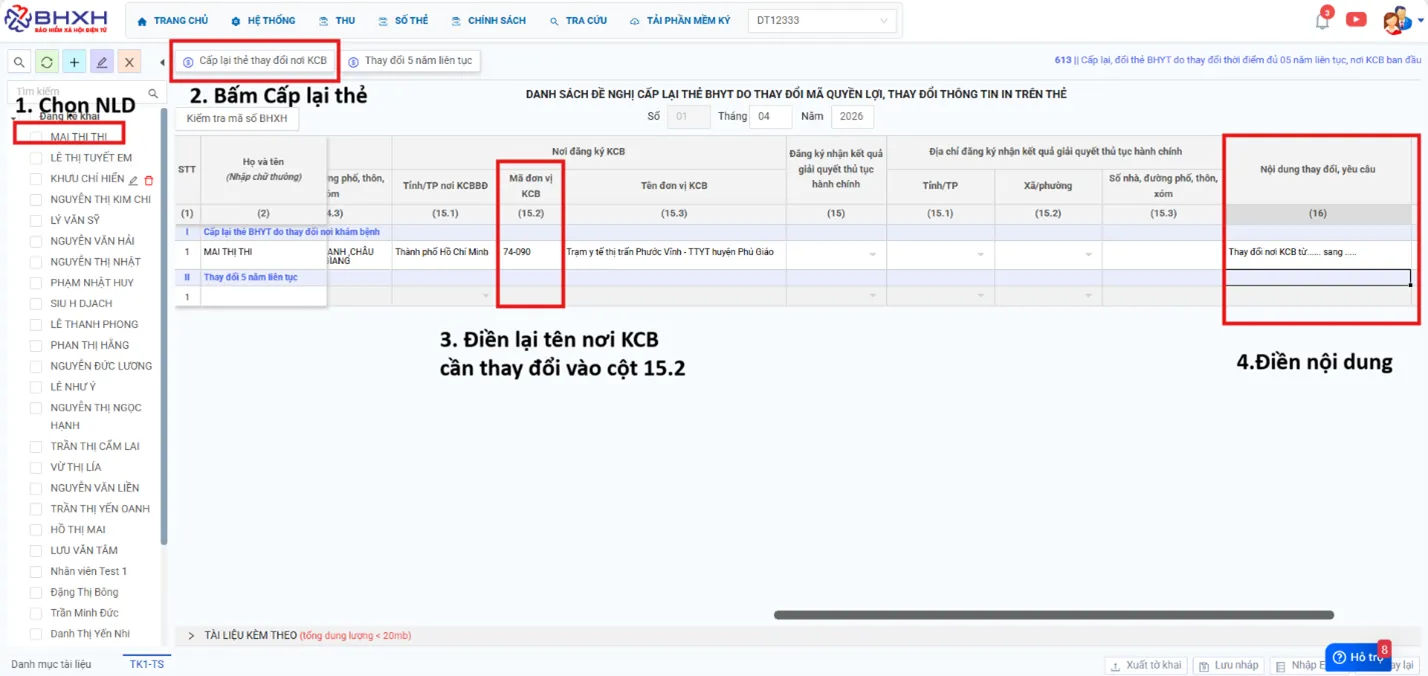The image size is (1428, 676).
Task: Check the box for LÊ THỊ TUYẾT EM
Action: [x=36, y=158]
